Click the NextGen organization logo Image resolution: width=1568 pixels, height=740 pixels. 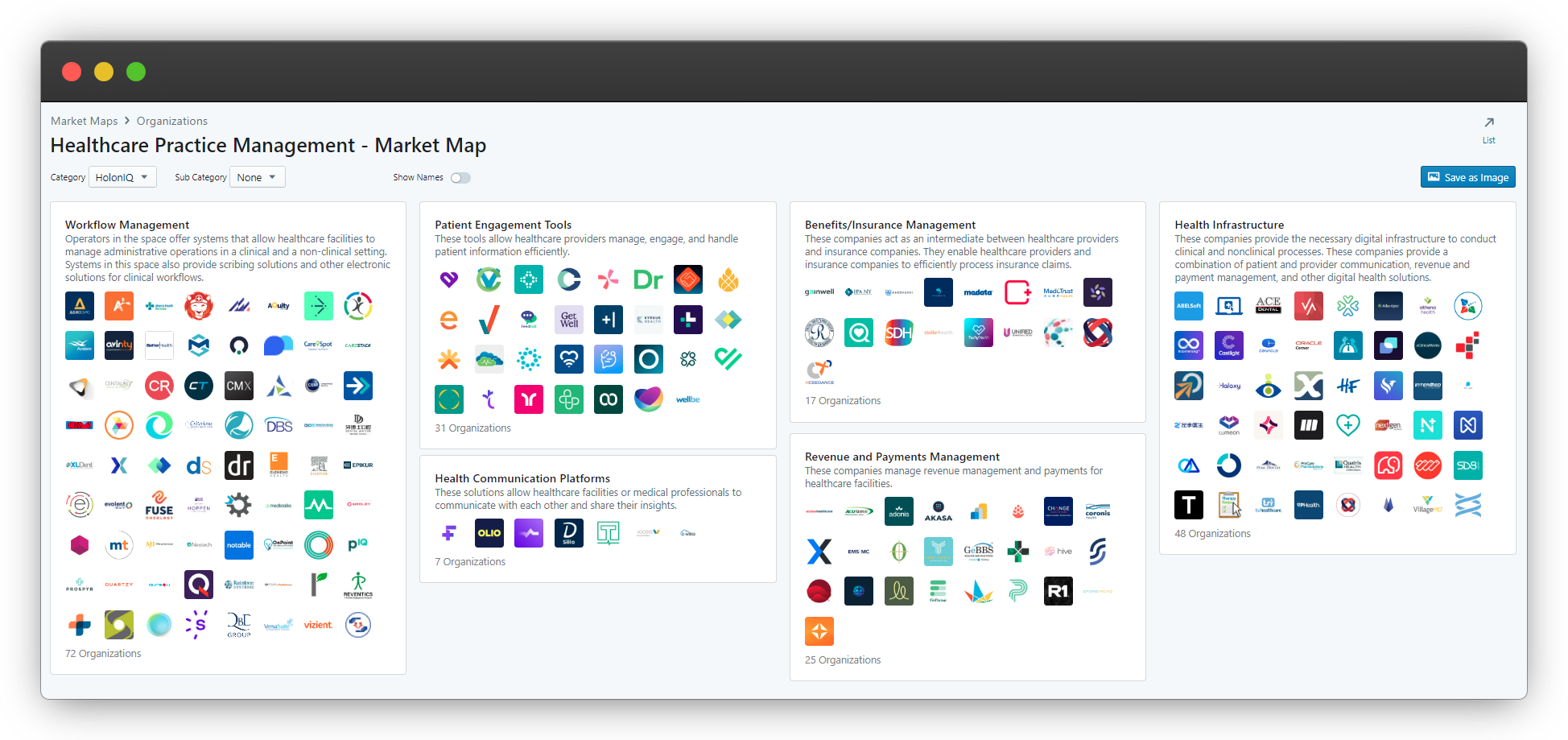[1388, 425]
